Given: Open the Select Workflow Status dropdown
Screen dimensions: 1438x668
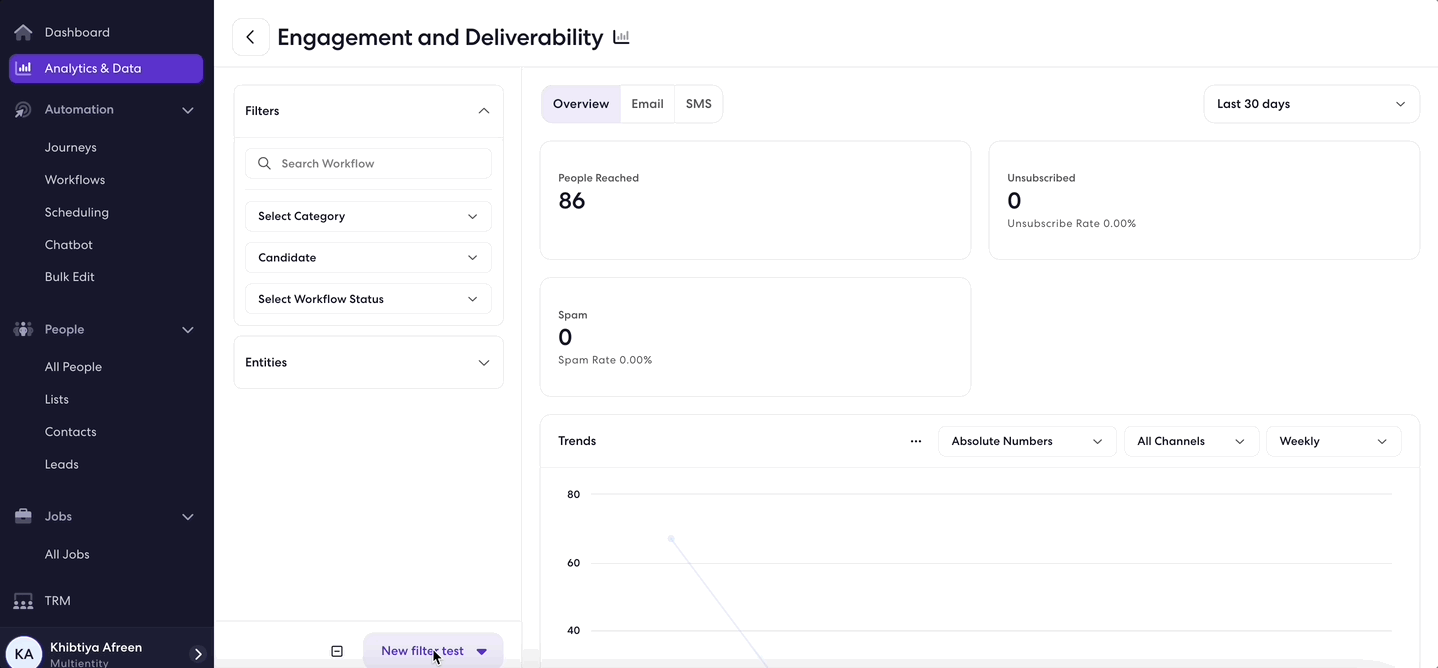Looking at the screenshot, I should [368, 299].
